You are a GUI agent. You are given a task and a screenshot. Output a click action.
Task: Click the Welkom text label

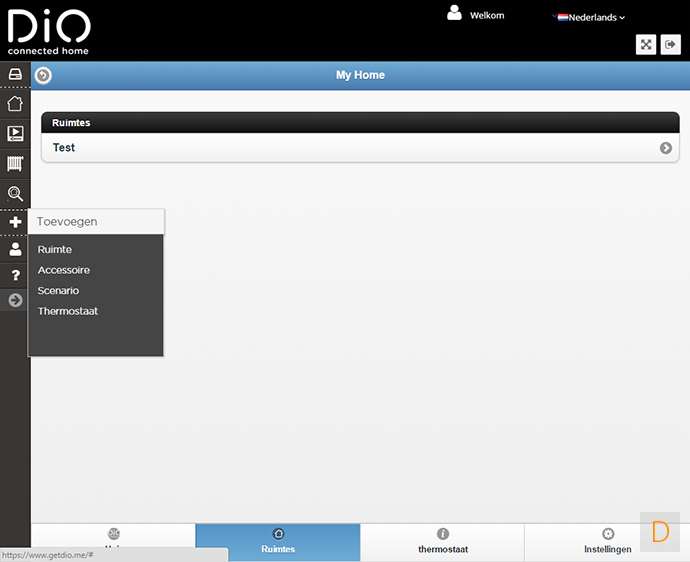pyautogui.click(x=487, y=15)
